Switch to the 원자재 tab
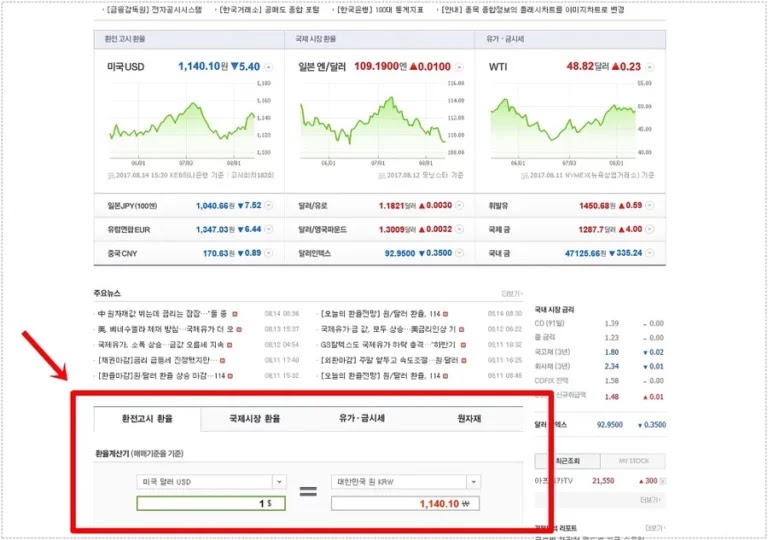This screenshot has width=768, height=540. [x=469, y=419]
